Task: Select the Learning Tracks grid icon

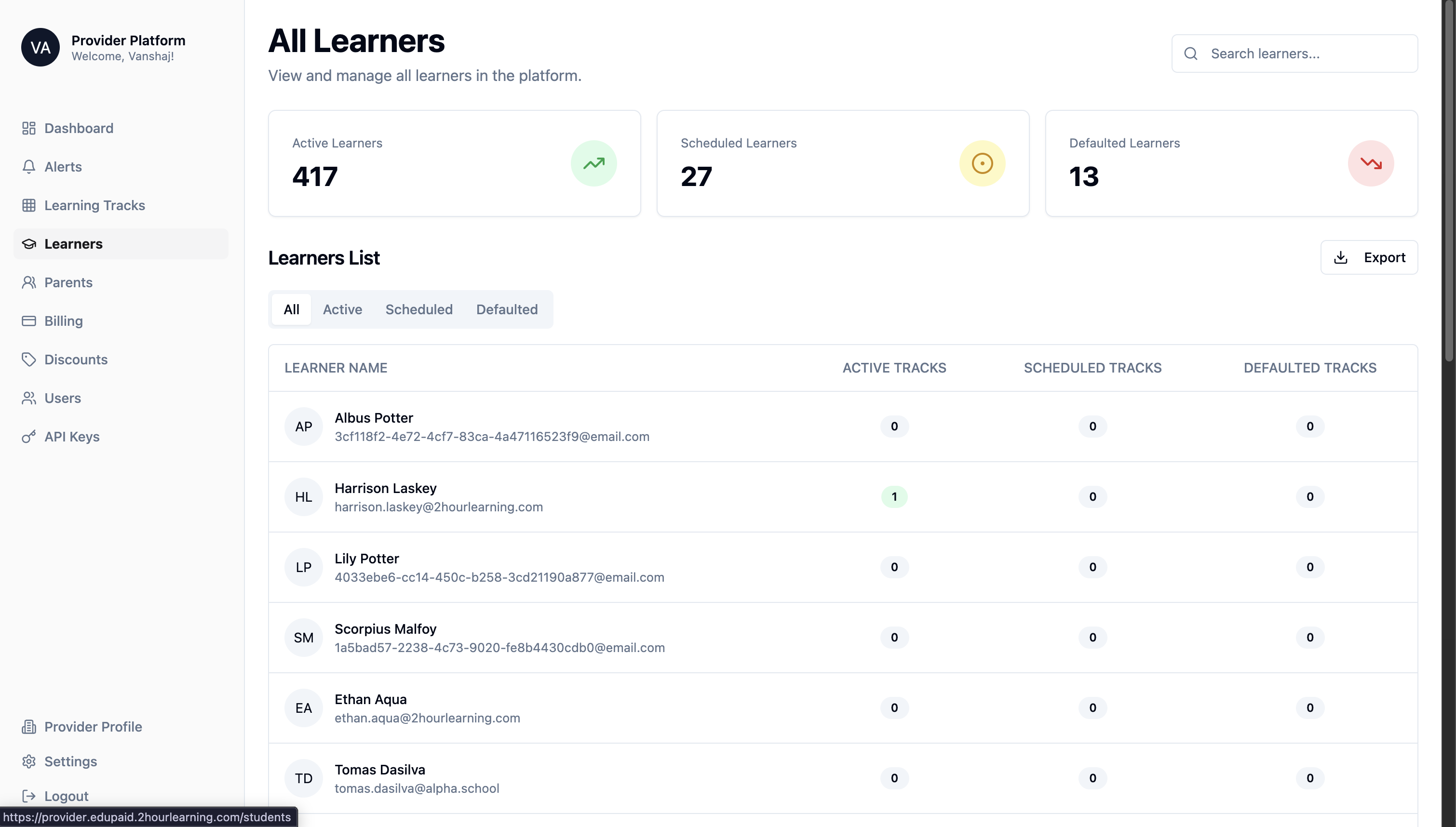Action: [x=29, y=205]
